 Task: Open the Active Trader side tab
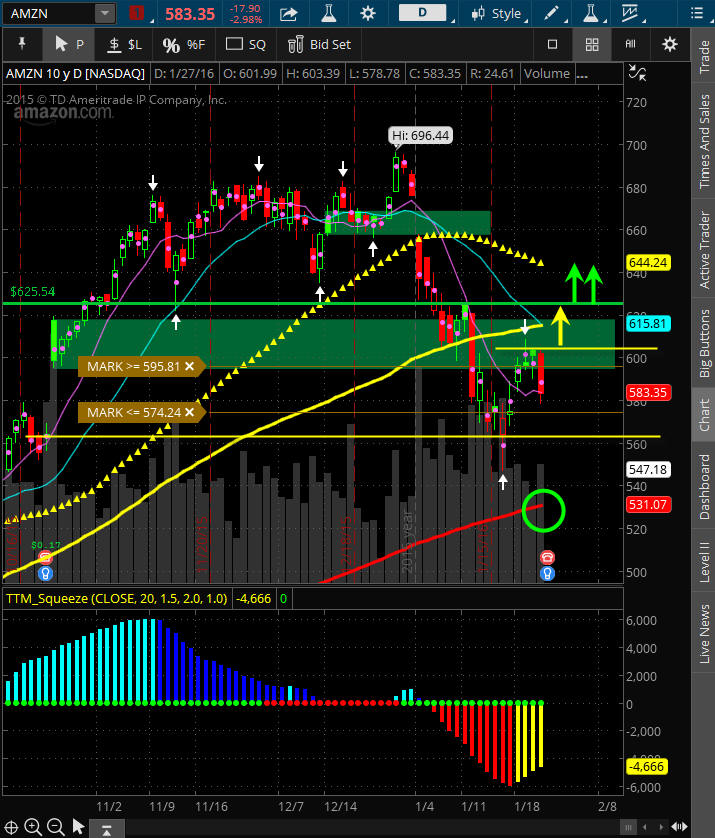[704, 250]
